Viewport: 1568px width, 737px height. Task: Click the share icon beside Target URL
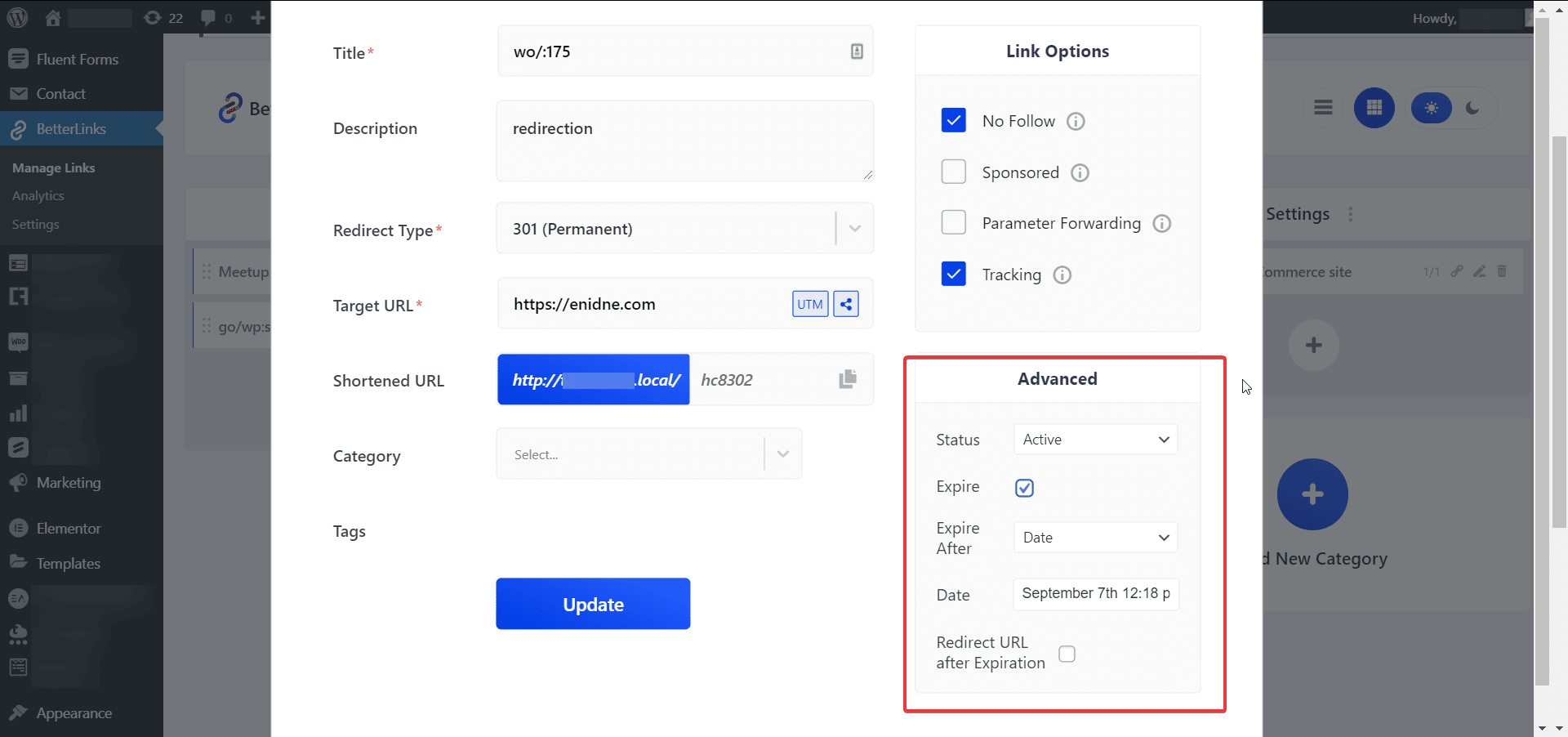[846, 303]
